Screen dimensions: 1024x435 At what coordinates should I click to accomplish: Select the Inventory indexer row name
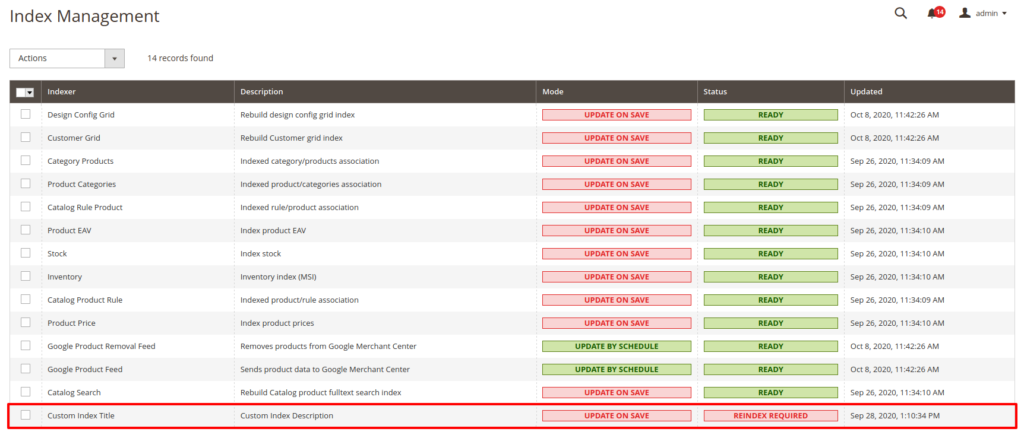tap(65, 276)
